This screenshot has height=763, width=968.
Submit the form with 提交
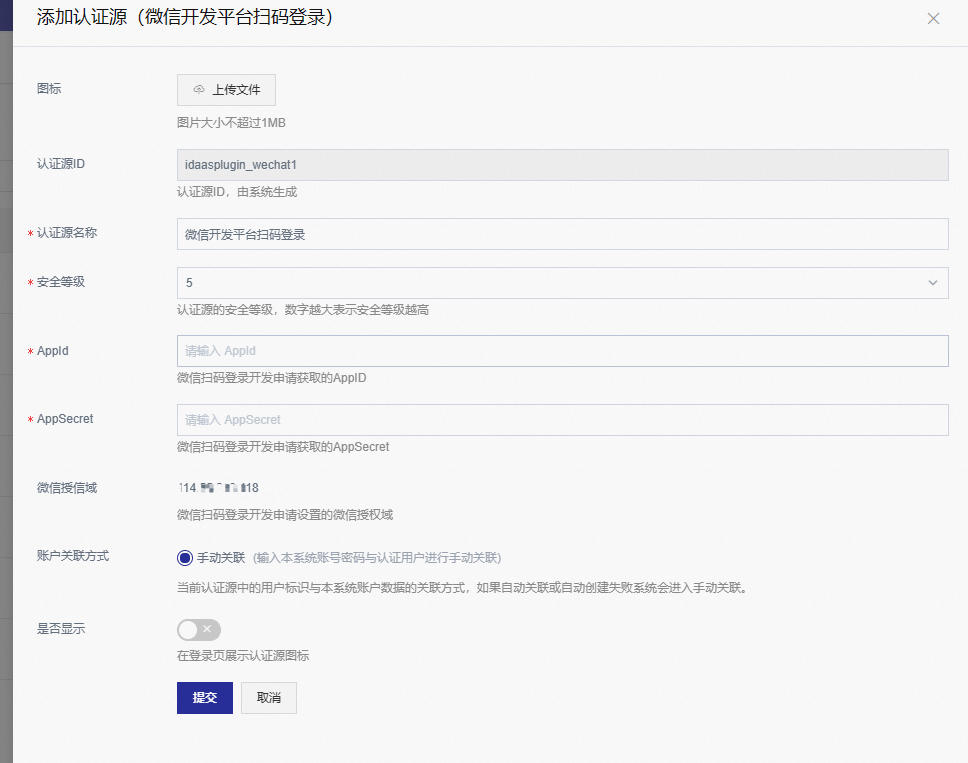click(204, 698)
